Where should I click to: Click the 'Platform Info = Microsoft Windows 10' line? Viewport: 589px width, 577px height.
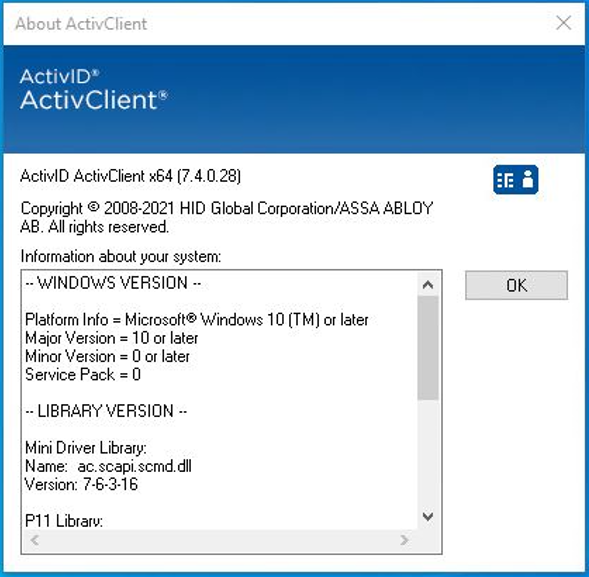coord(196,320)
